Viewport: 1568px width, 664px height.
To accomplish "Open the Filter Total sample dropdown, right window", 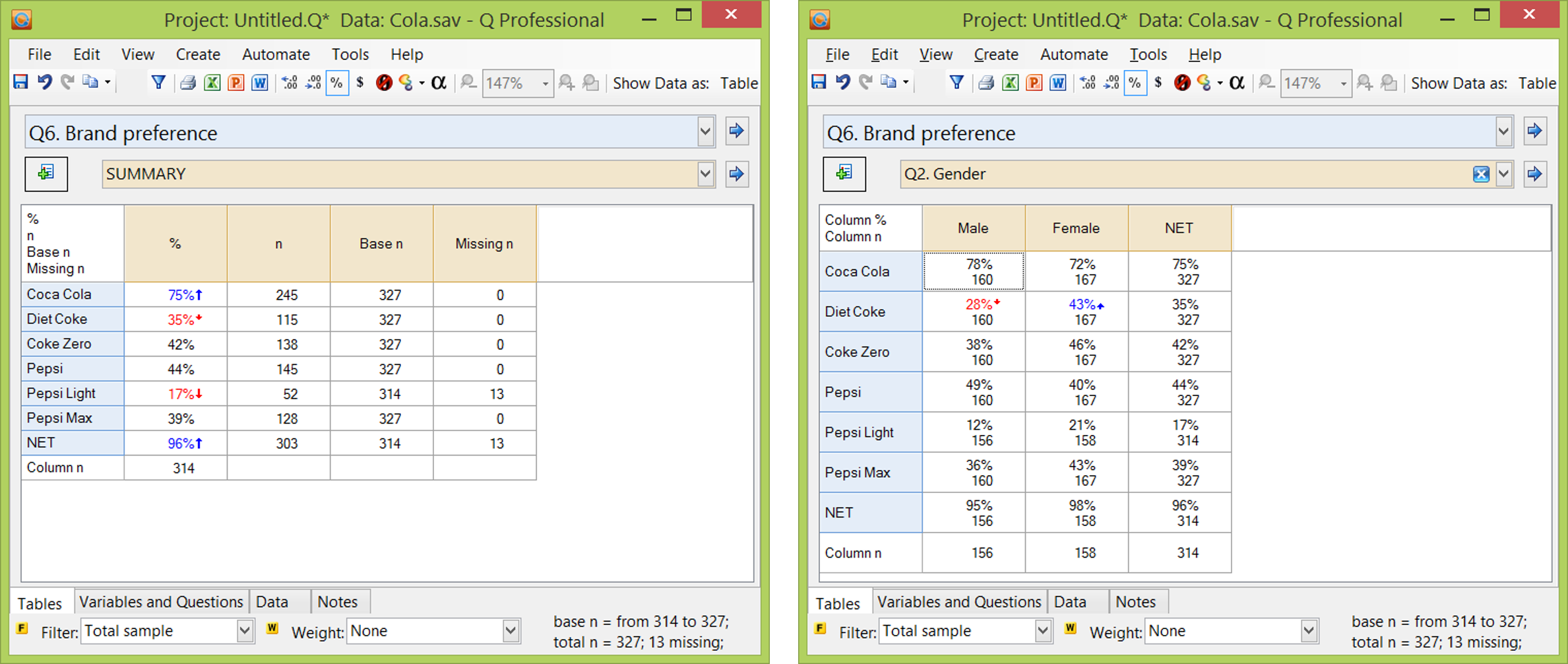I will coord(1043,631).
